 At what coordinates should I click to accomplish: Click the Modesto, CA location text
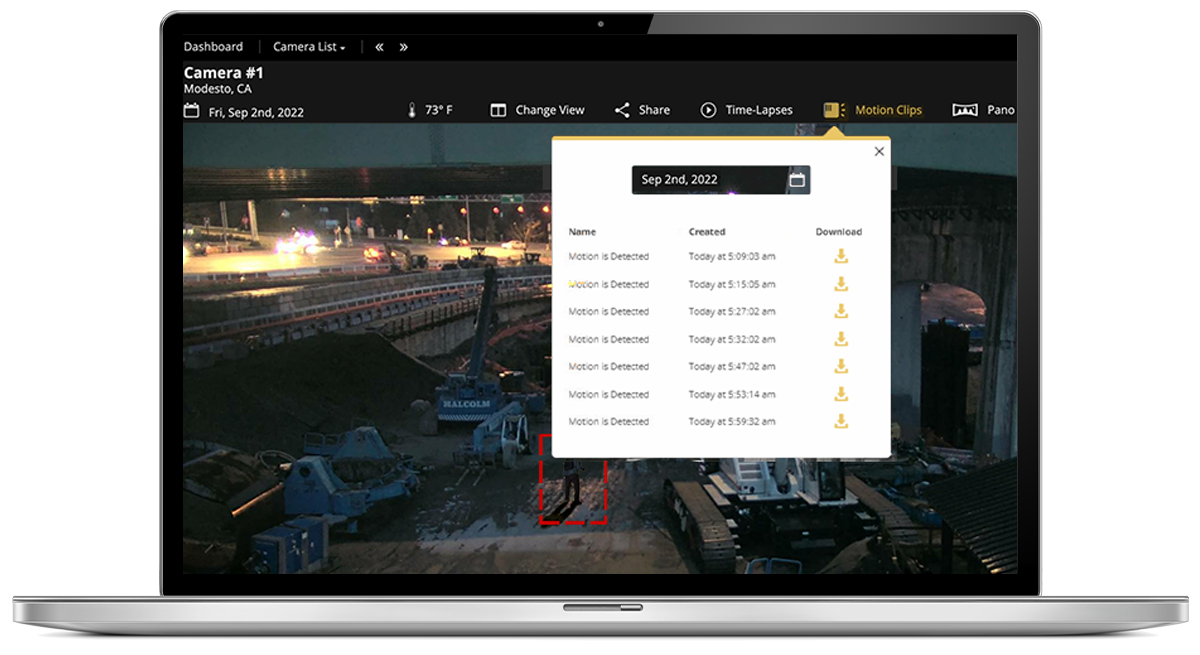[x=217, y=89]
